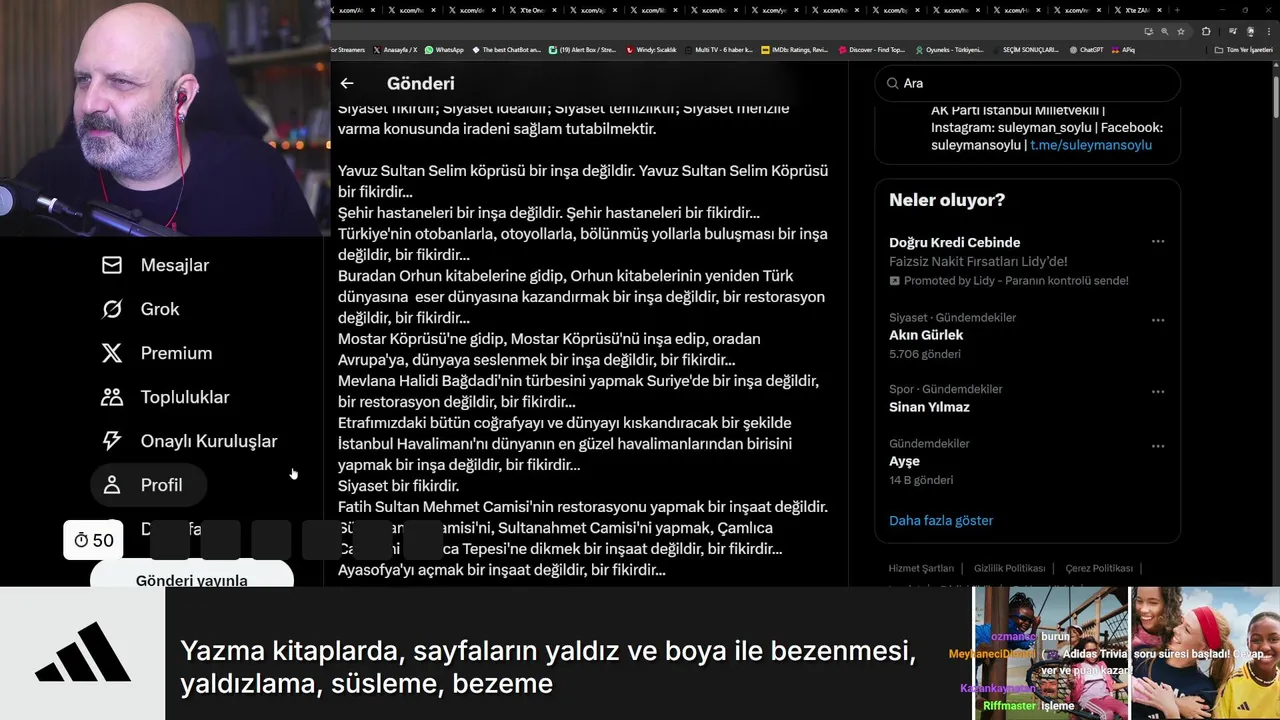Open Grok from the X sidebar

tap(140, 309)
